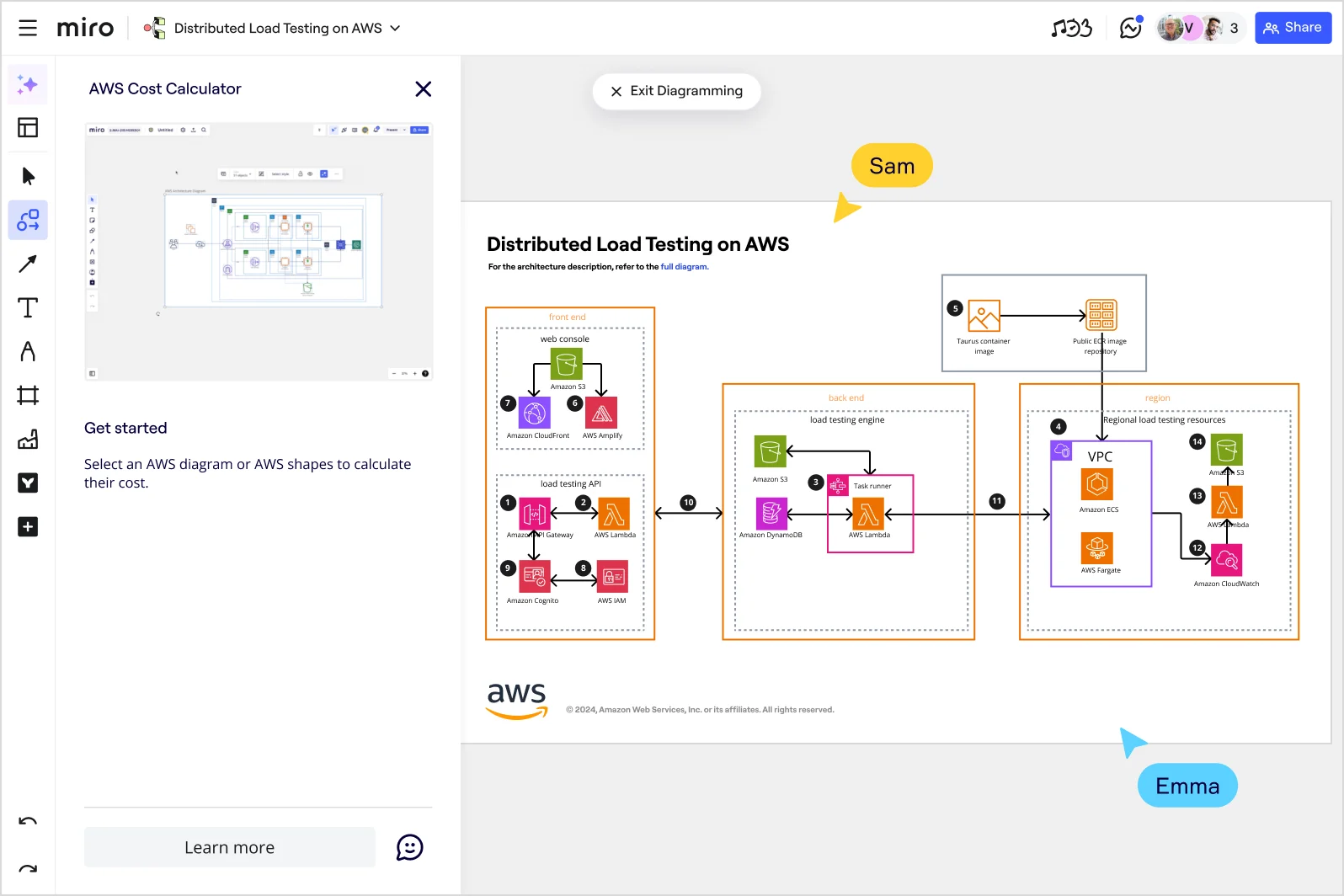The image size is (1344, 896).
Task: Open the reactions chat icon in header
Action: [x=1131, y=28]
